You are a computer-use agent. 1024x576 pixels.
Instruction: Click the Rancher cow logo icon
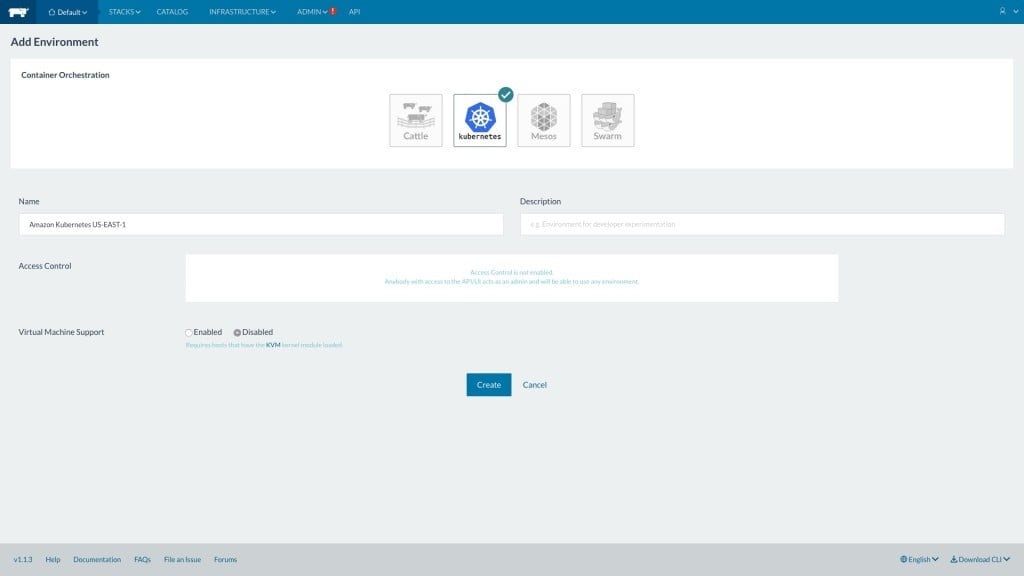click(18, 12)
